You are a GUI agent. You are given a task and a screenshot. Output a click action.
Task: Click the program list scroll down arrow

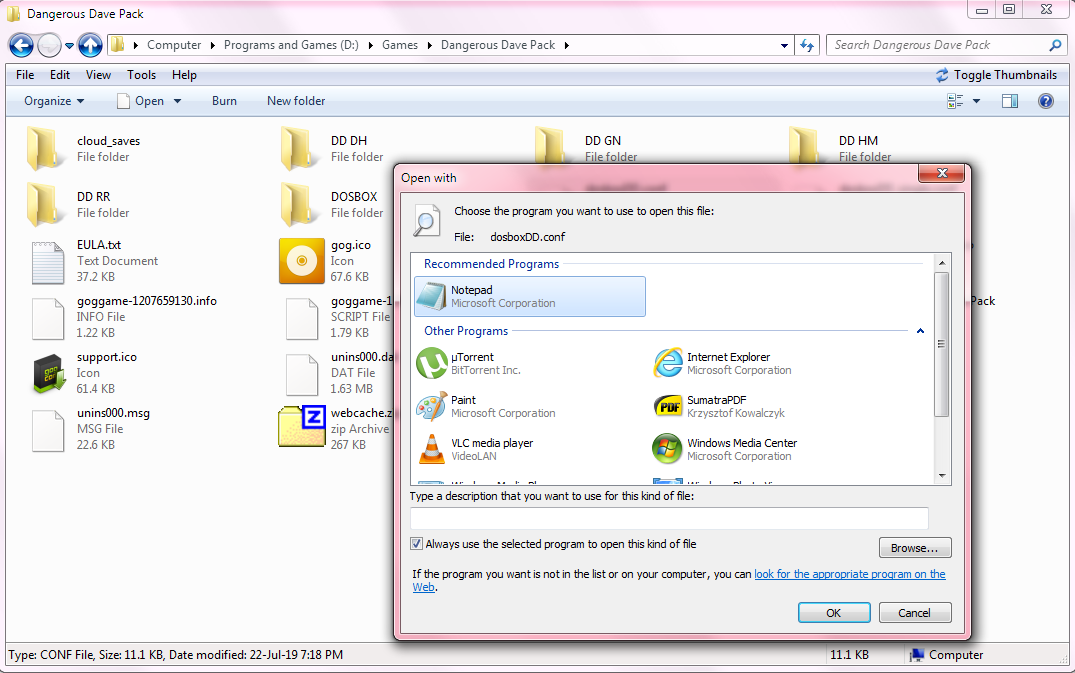941,476
